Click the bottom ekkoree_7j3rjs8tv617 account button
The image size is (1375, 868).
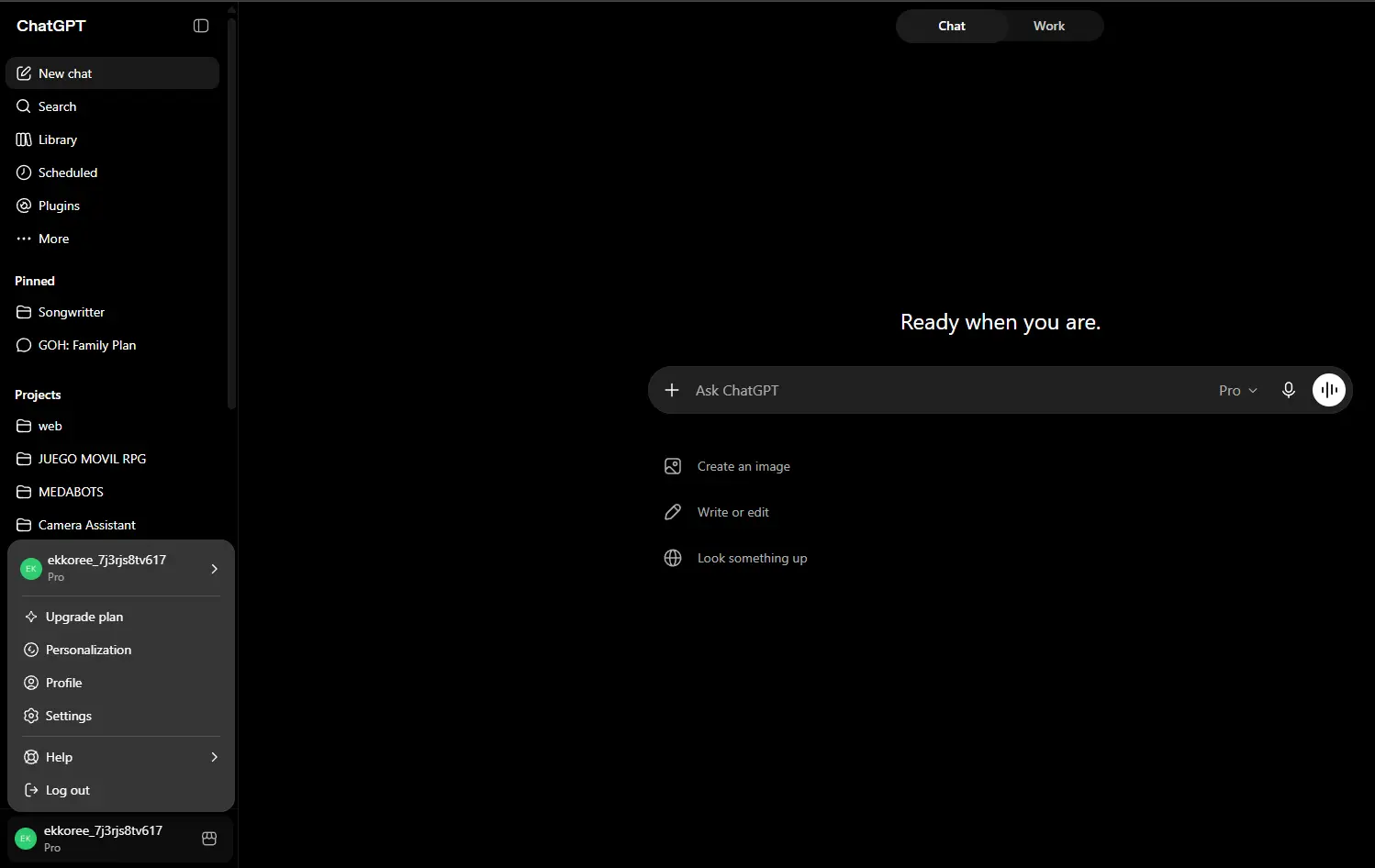(x=119, y=839)
